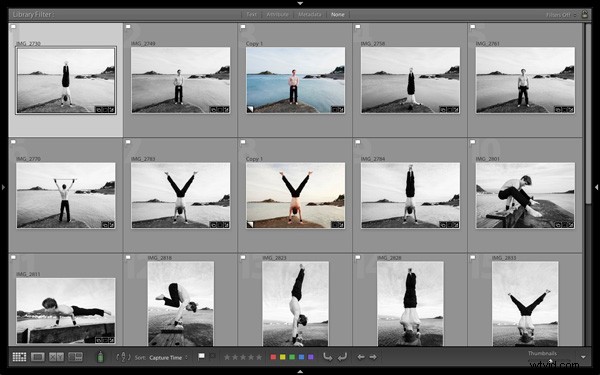
Task: Click the badge icons on the IMG_2730 thumbnail
Action: [x=105, y=109]
